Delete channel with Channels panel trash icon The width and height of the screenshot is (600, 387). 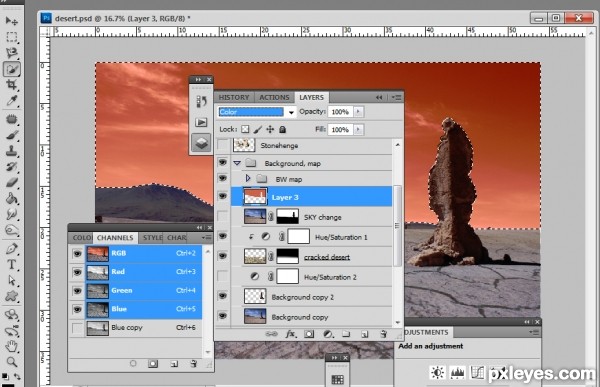(x=193, y=363)
